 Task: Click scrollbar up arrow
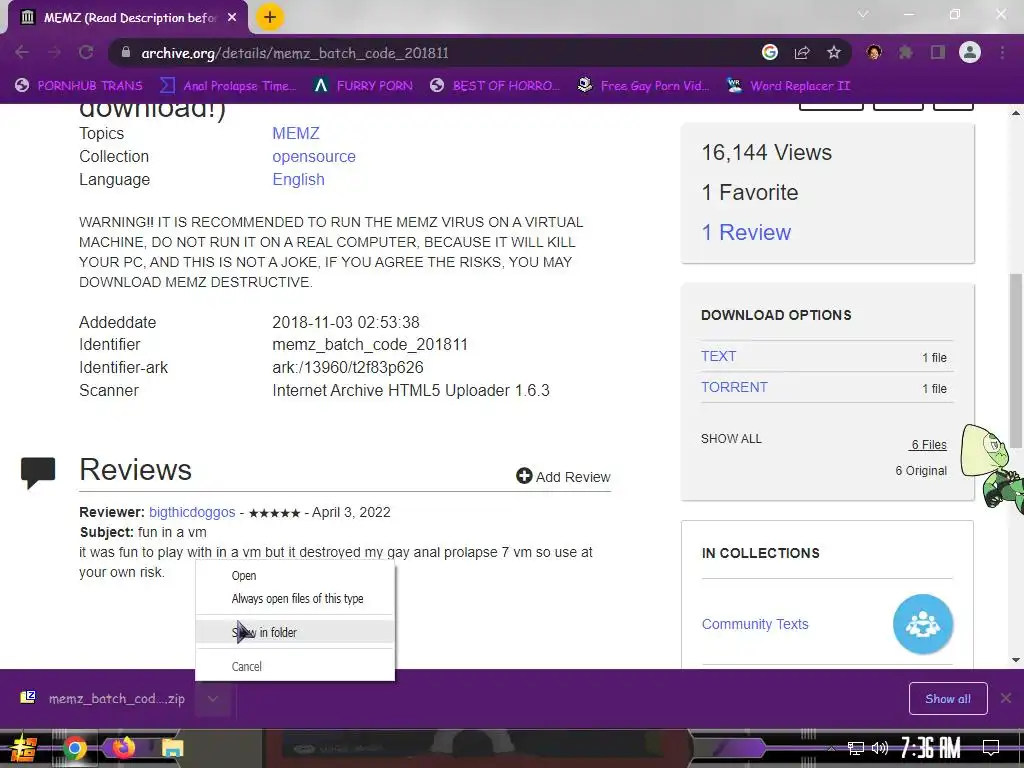tap(1016, 113)
